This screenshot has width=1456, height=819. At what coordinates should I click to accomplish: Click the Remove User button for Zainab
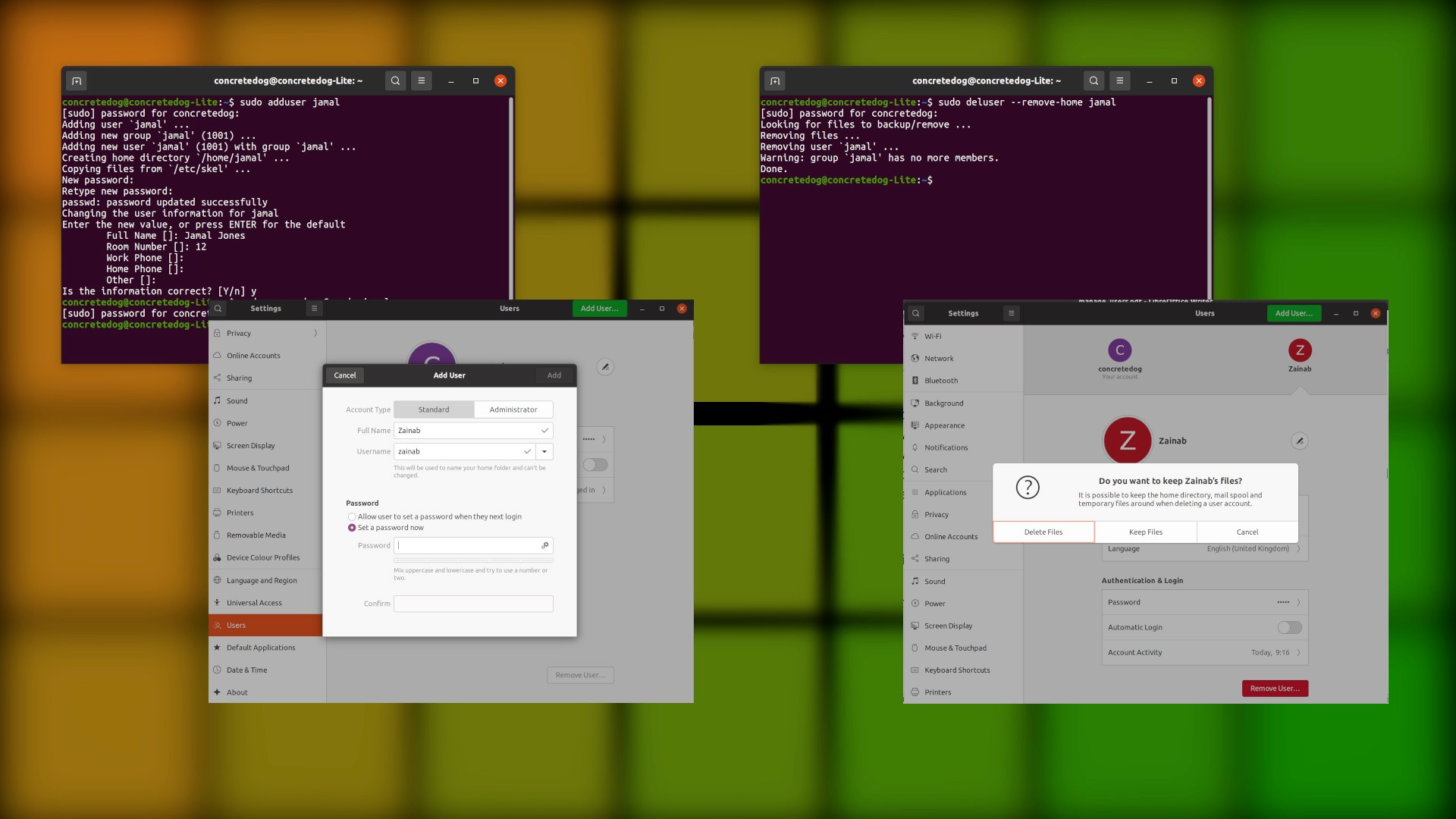(x=1275, y=688)
